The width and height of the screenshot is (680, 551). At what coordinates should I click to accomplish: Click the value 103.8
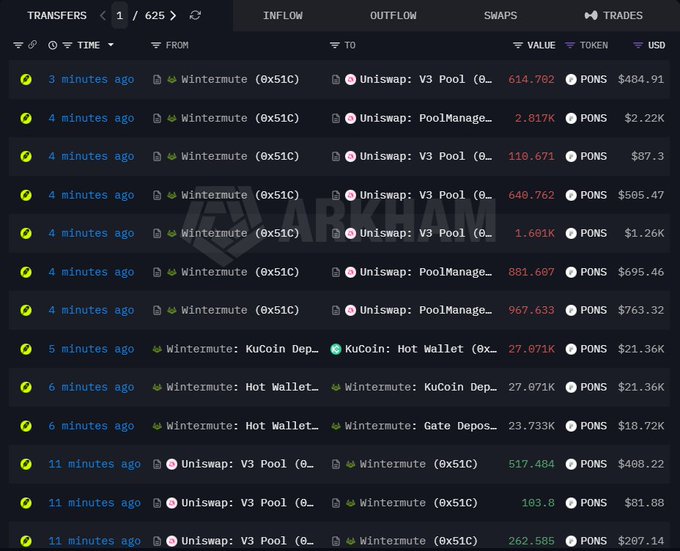click(538, 503)
